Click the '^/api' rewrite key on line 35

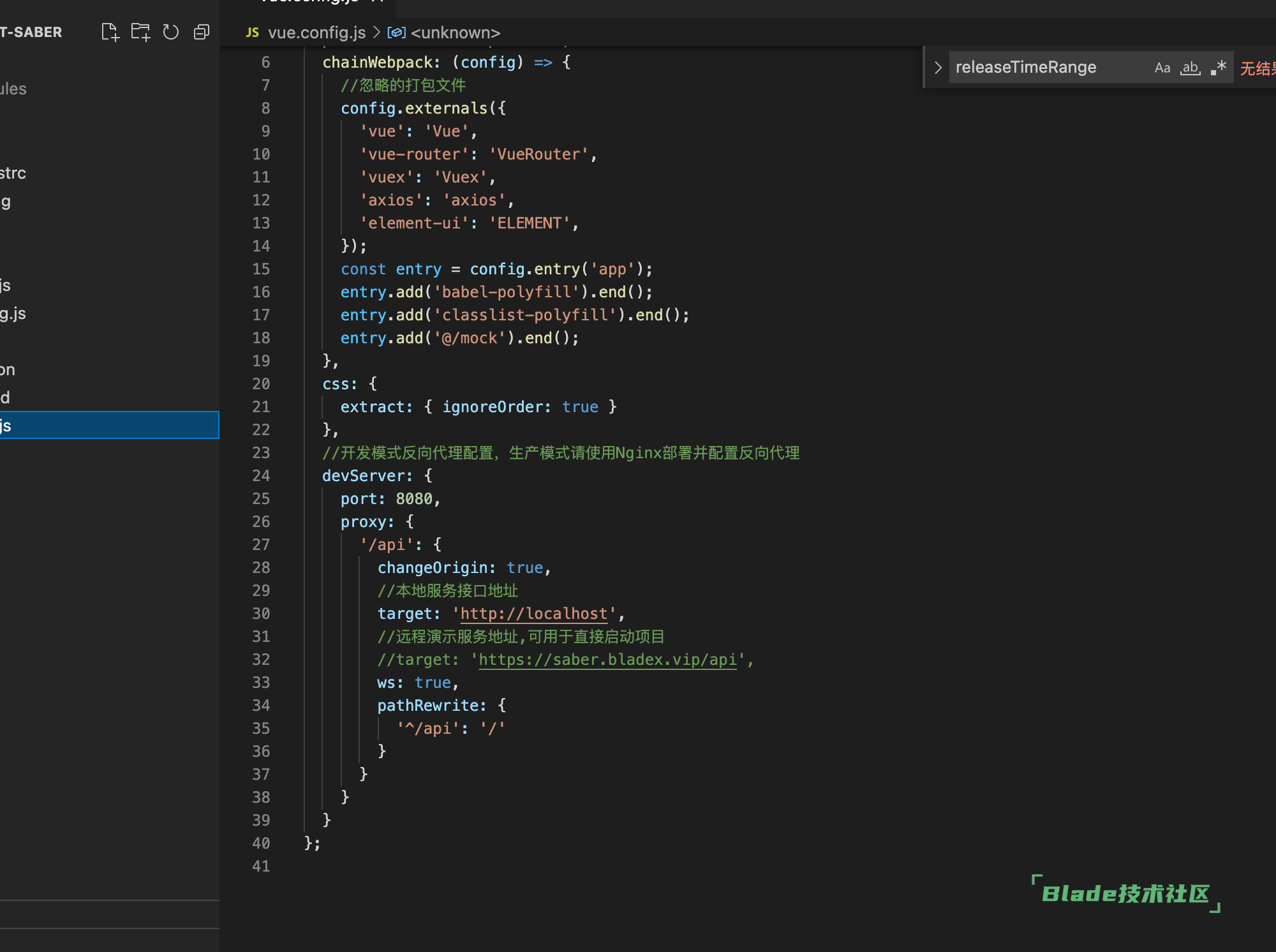click(427, 729)
